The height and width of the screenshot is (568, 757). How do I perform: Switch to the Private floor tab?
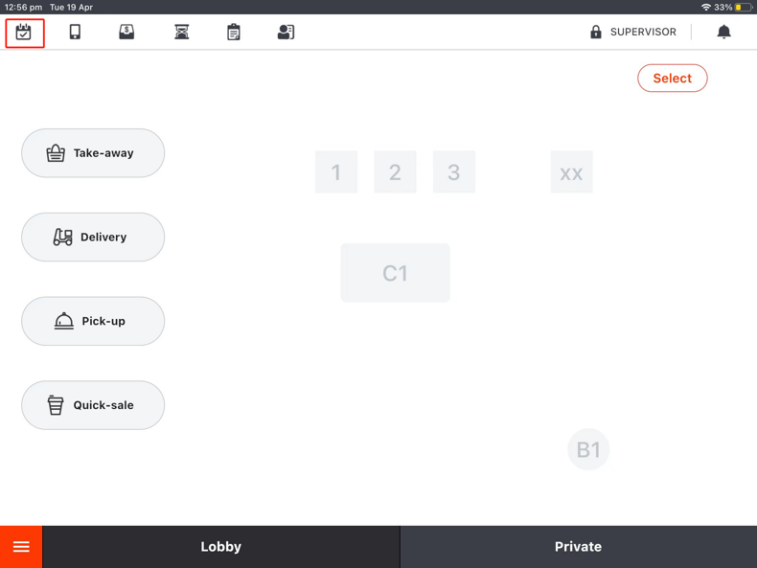click(x=578, y=547)
